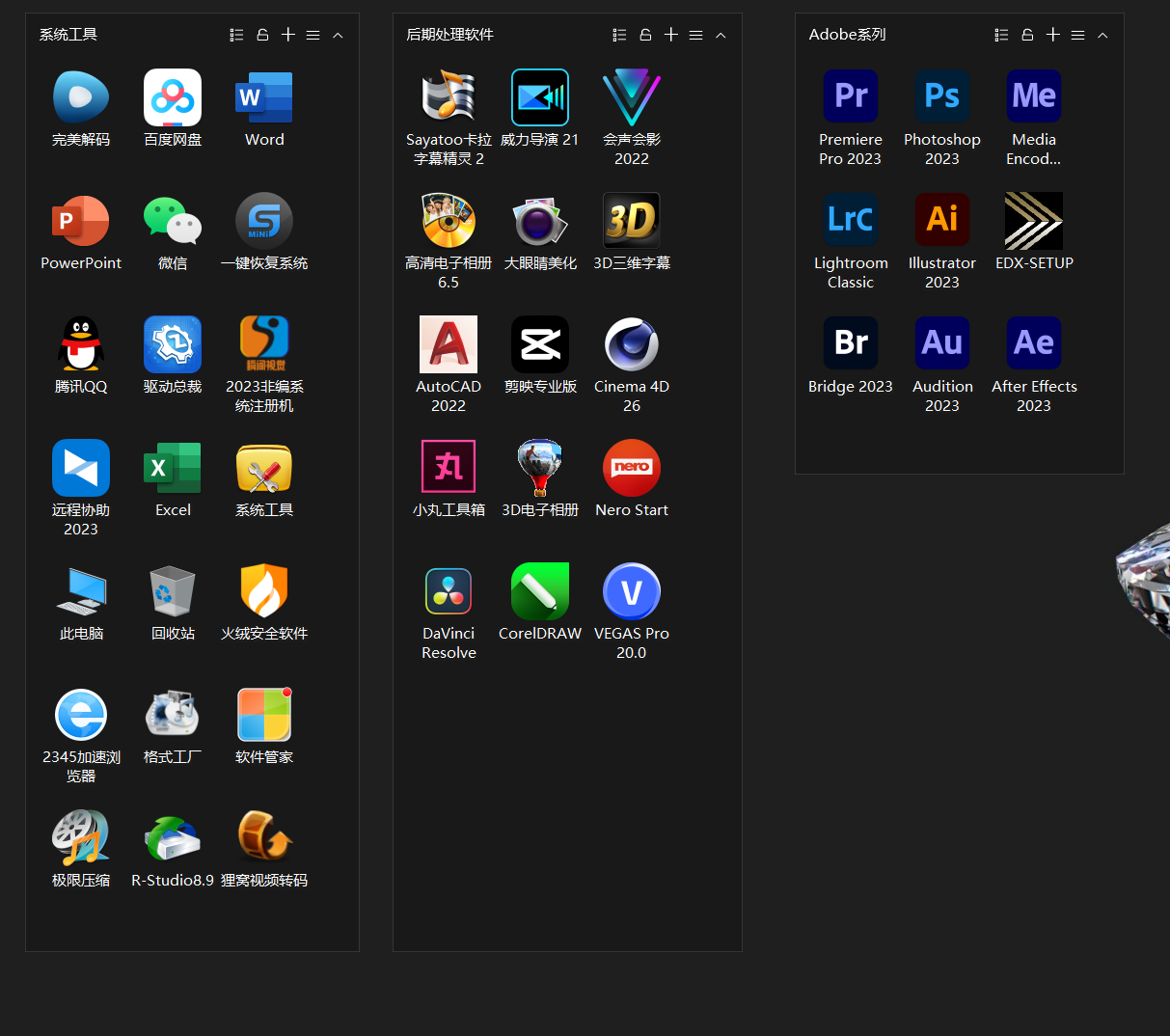This screenshot has height=1036, width=1170.
Task: Toggle lock on Adobe系列 panel
Action: 1027,35
